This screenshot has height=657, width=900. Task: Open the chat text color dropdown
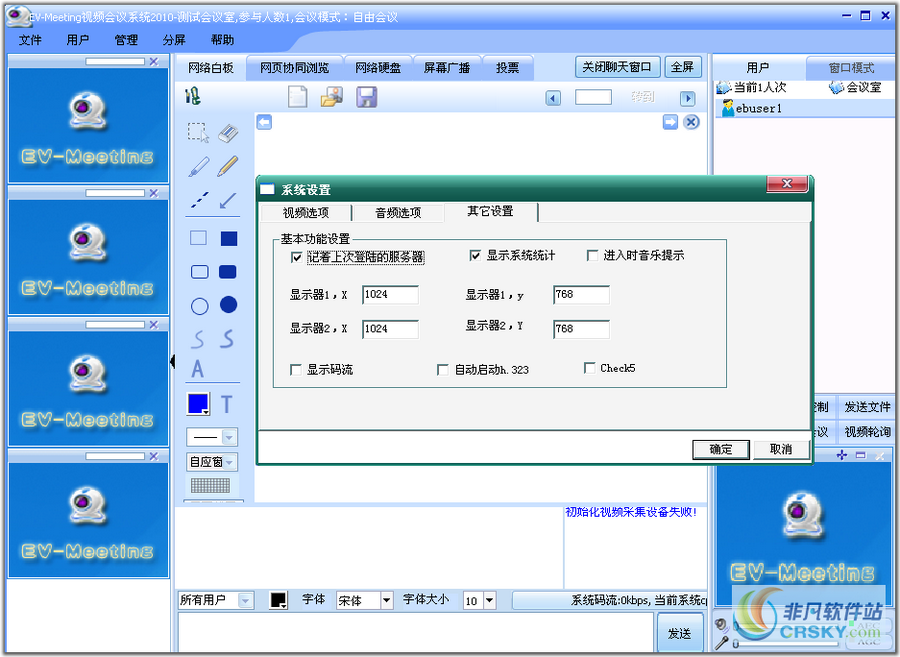point(278,600)
